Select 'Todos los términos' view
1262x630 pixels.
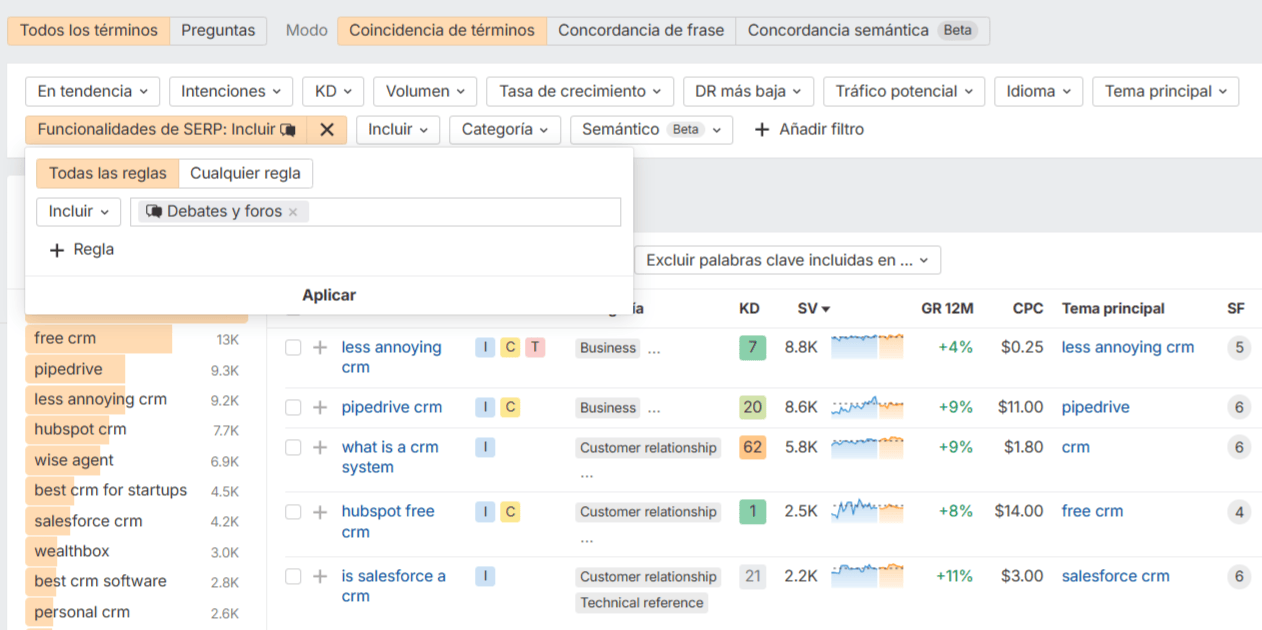89,31
